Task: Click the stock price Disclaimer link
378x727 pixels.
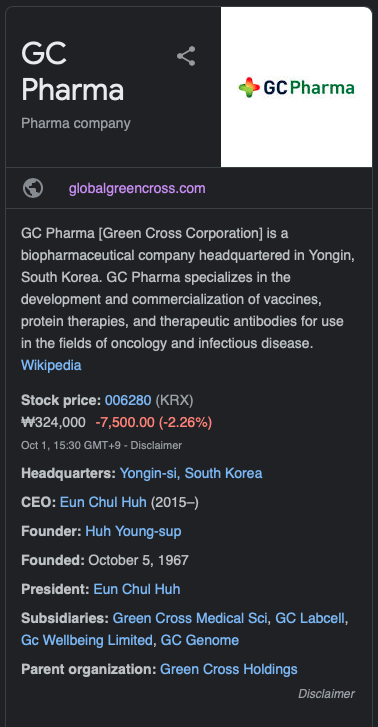Action: pos(156,446)
